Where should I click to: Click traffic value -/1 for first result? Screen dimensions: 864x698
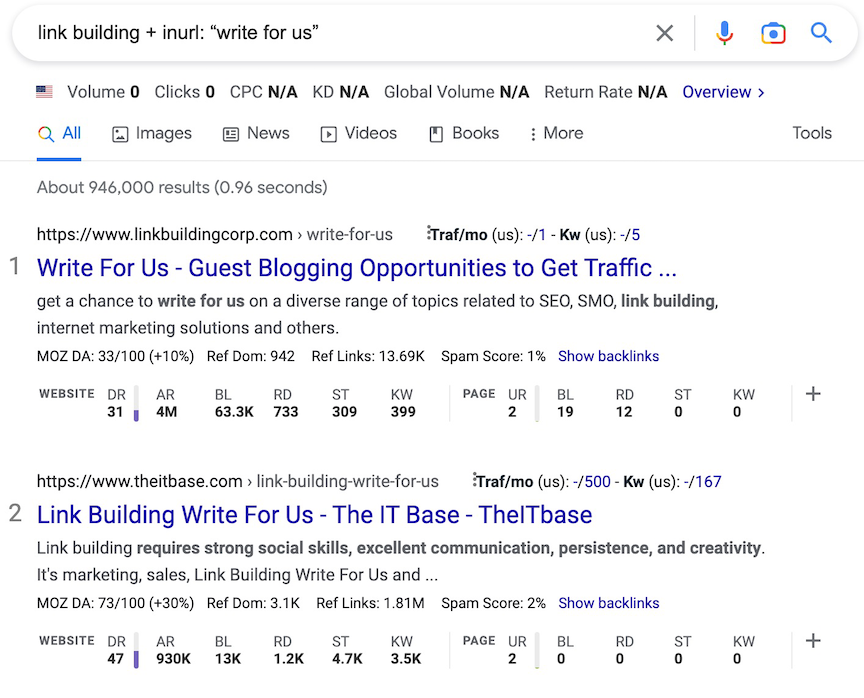536,235
